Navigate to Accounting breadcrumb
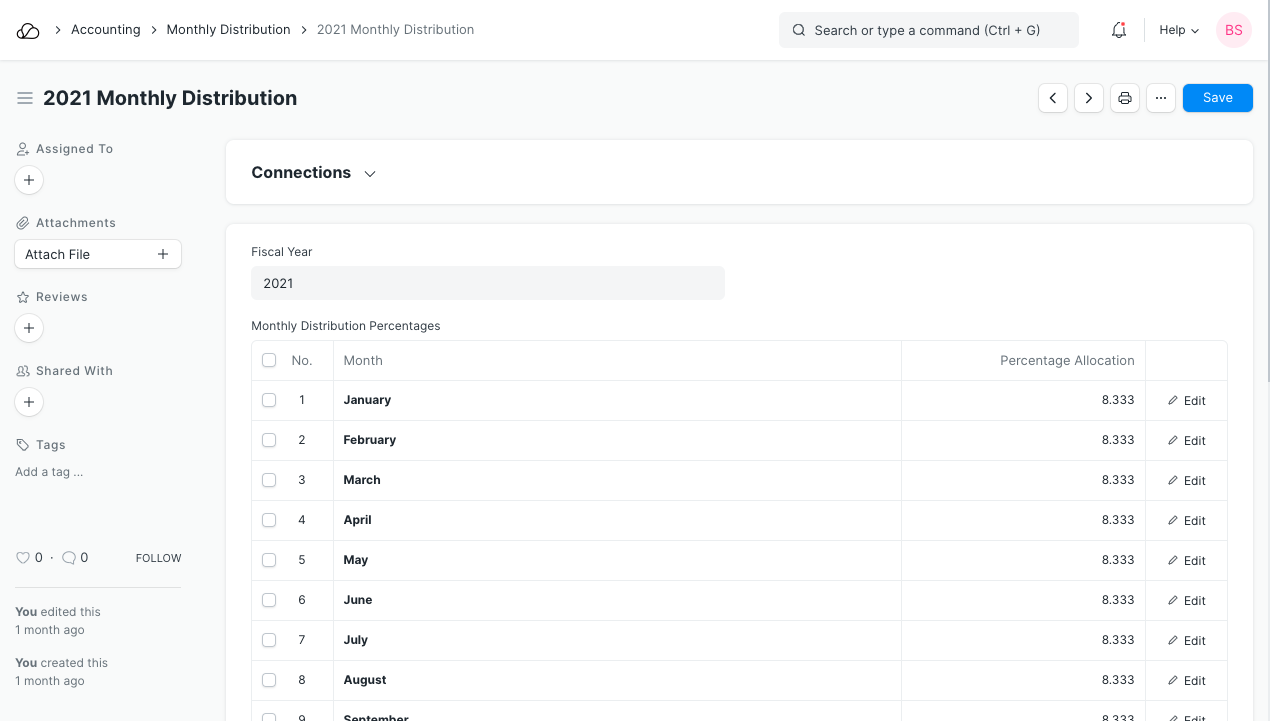The width and height of the screenshot is (1270, 721). click(105, 30)
